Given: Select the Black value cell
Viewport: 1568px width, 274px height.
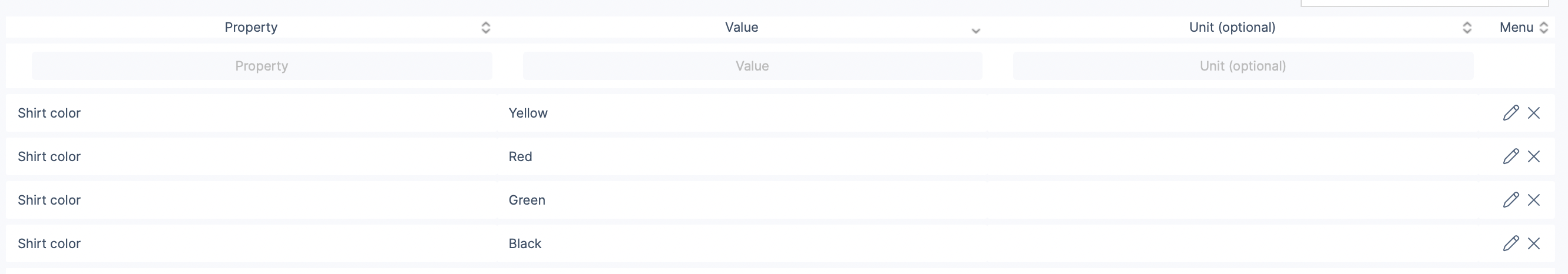Looking at the screenshot, I should 525,243.
